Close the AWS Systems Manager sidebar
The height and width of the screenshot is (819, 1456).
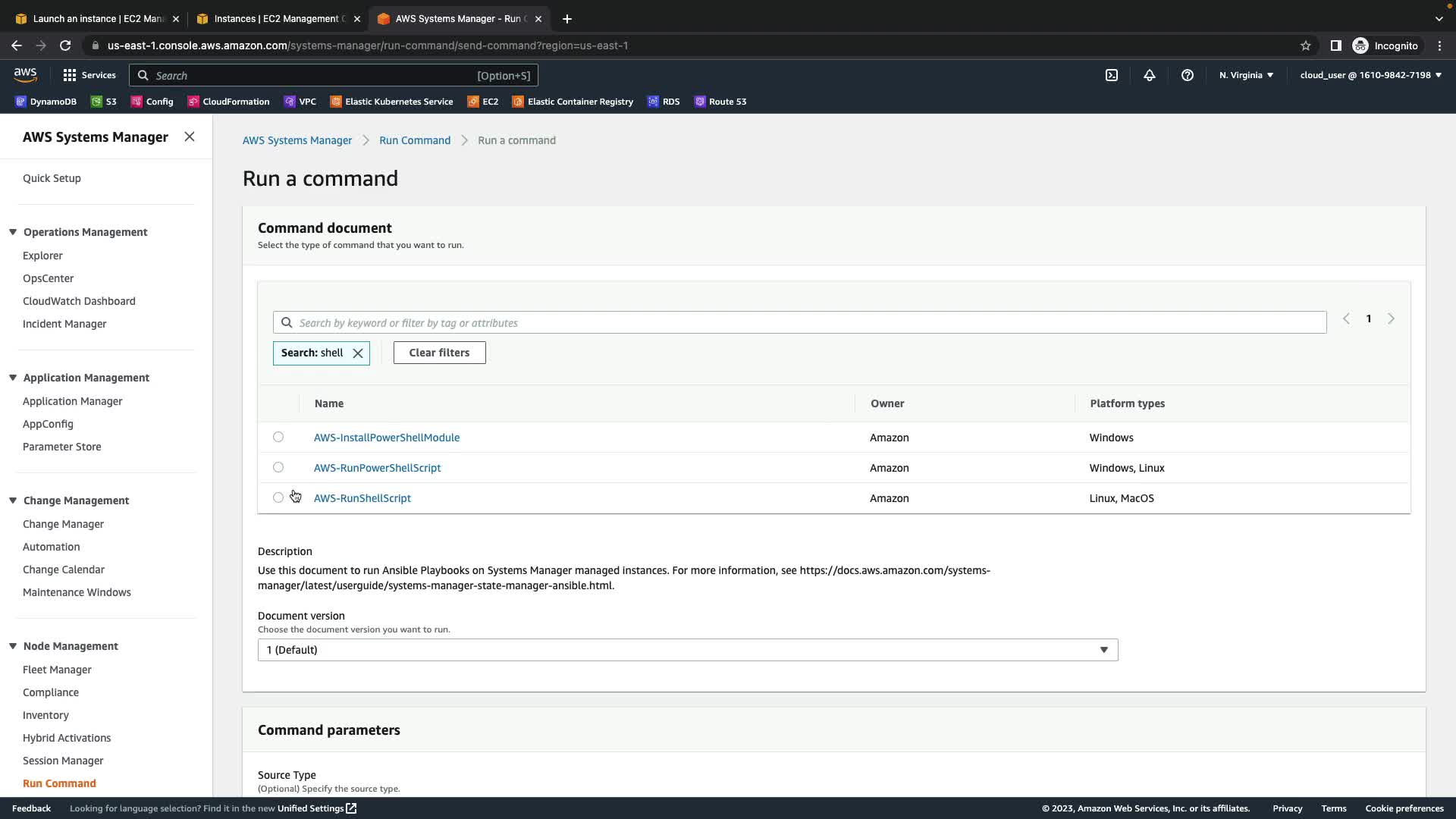tap(190, 136)
